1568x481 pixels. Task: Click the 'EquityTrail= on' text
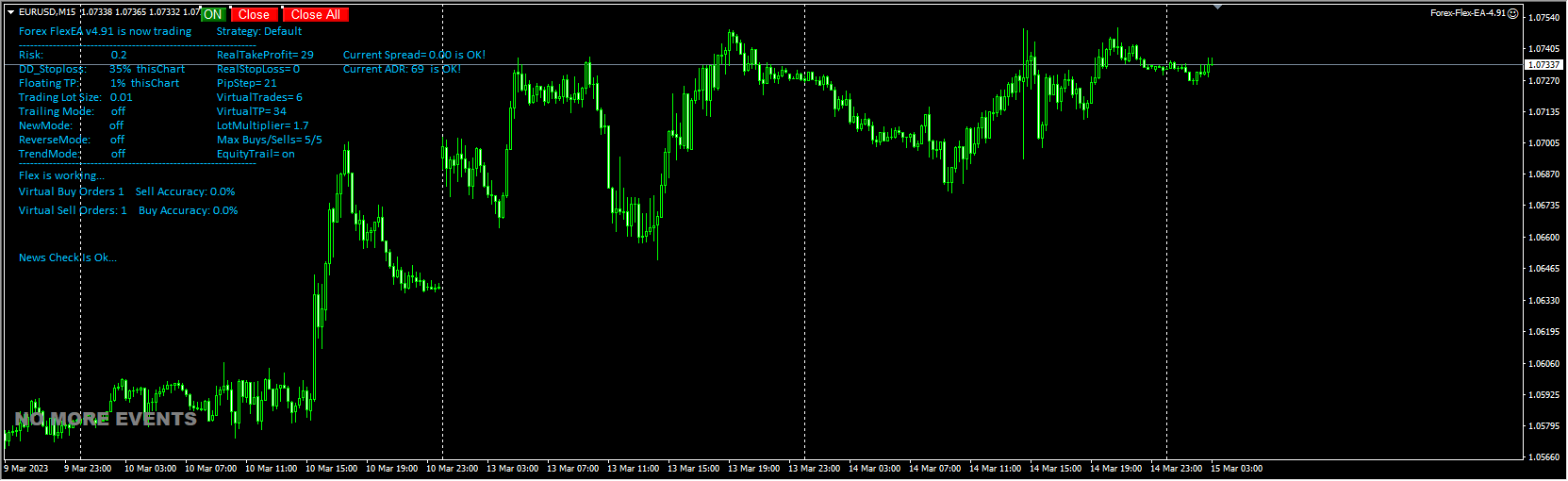pyautogui.click(x=256, y=154)
